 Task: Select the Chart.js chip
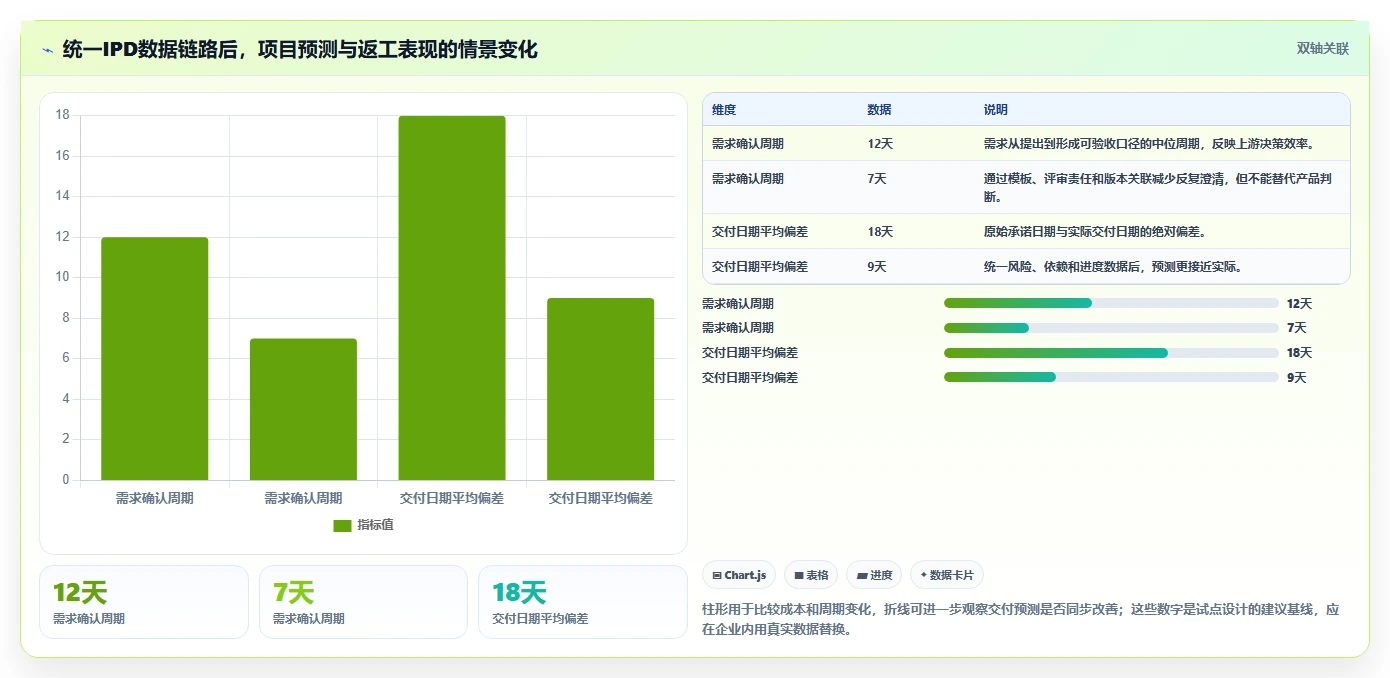pos(740,575)
